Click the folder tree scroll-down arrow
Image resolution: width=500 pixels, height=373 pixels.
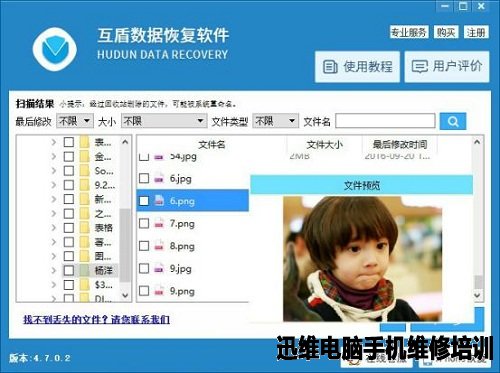[125, 295]
